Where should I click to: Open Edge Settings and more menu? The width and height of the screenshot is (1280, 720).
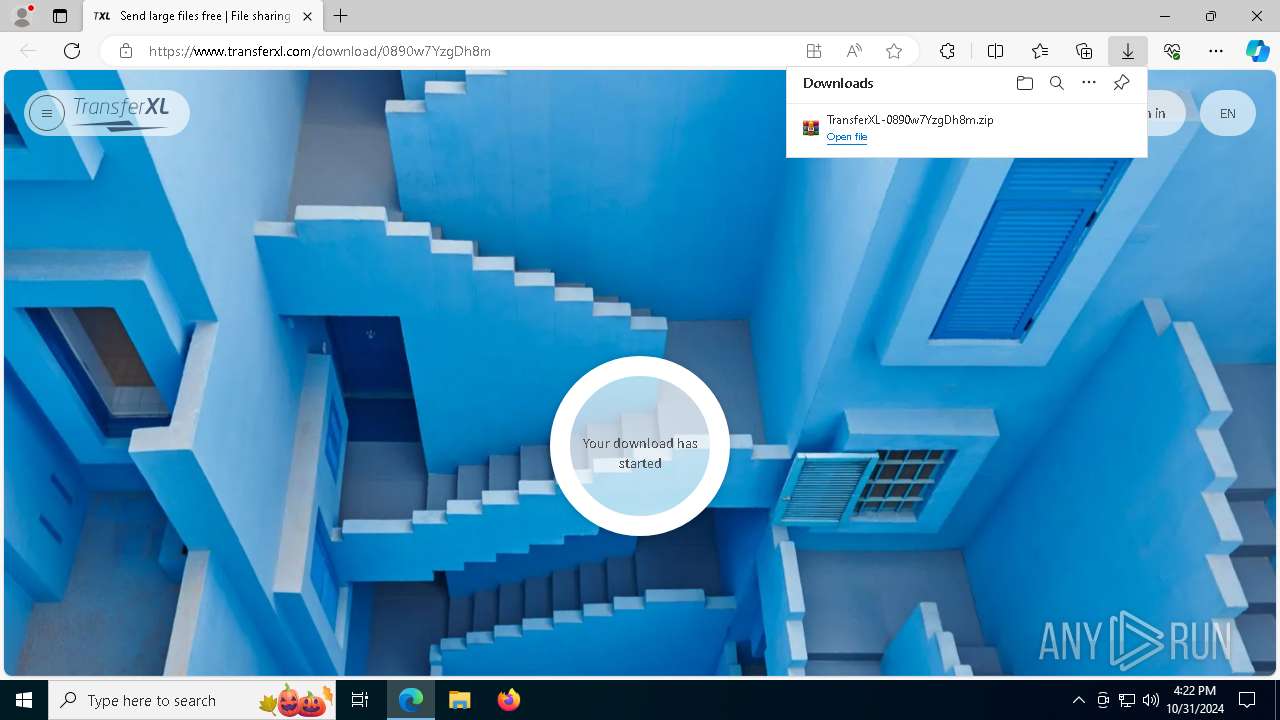(1216, 51)
